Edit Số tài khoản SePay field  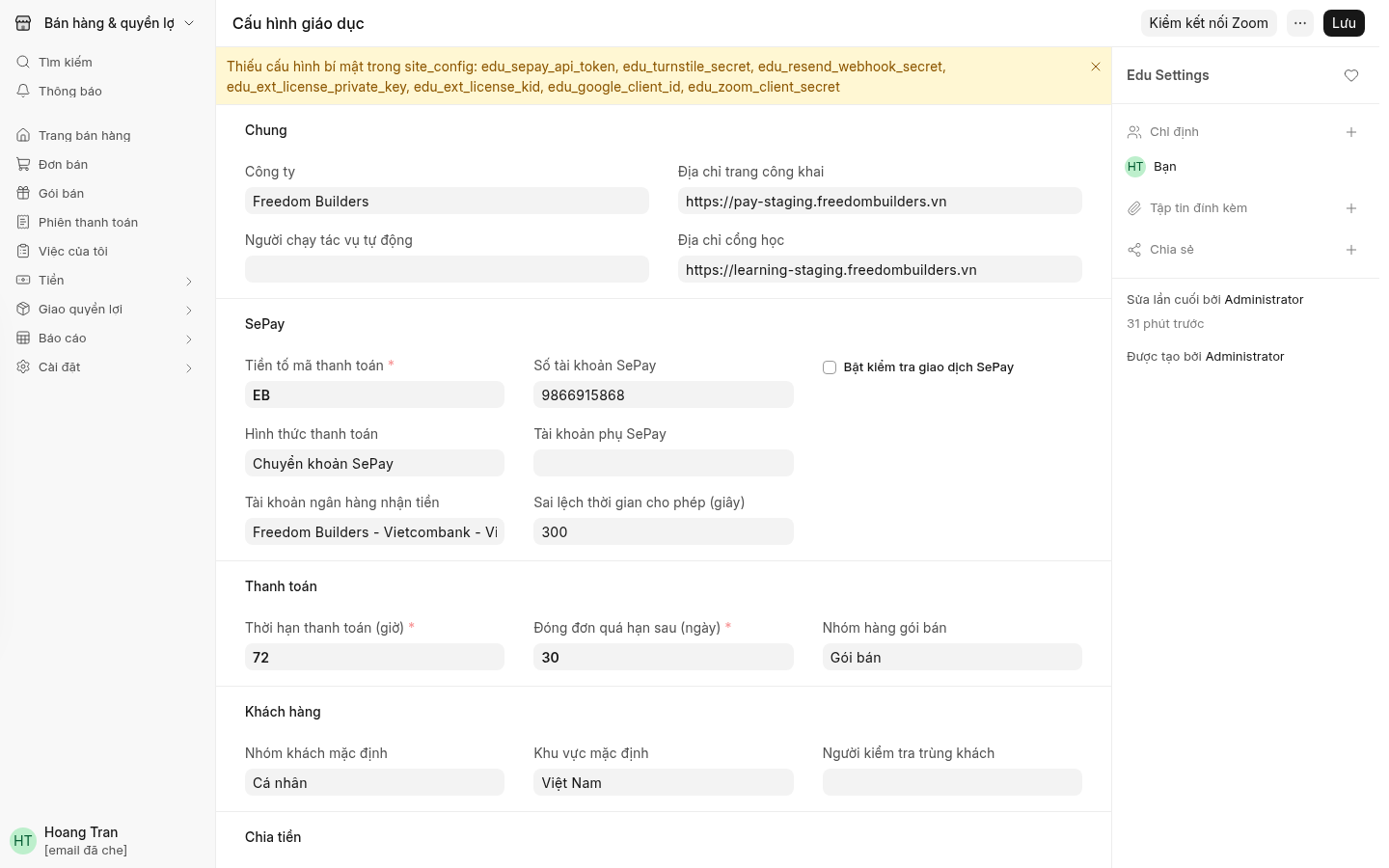coord(664,394)
